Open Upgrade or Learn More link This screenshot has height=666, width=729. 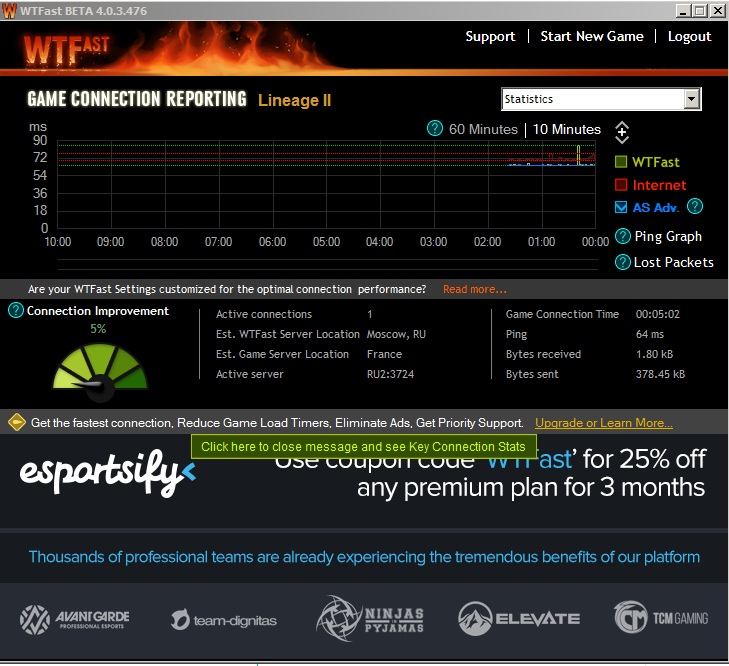[x=603, y=423]
